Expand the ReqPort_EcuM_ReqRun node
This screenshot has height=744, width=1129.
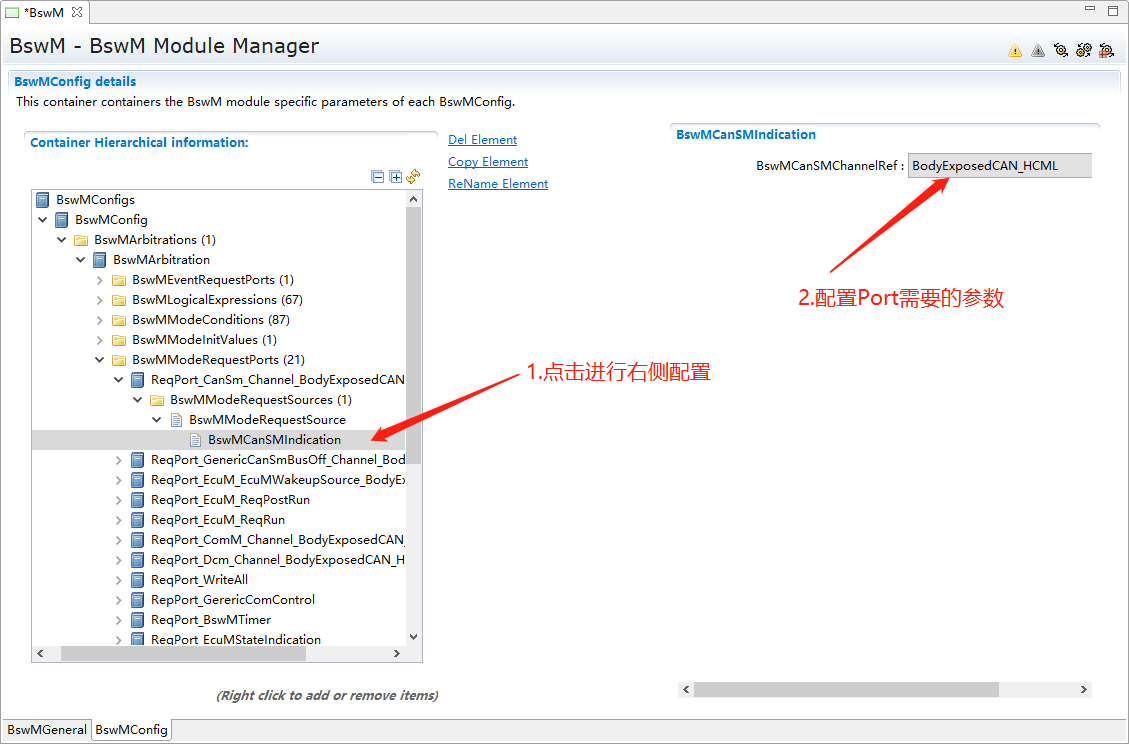pos(119,520)
